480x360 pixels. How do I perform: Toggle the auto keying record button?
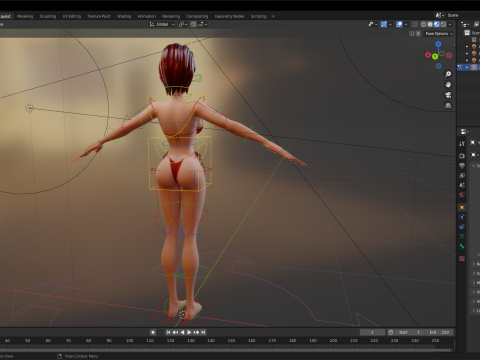coord(153,332)
